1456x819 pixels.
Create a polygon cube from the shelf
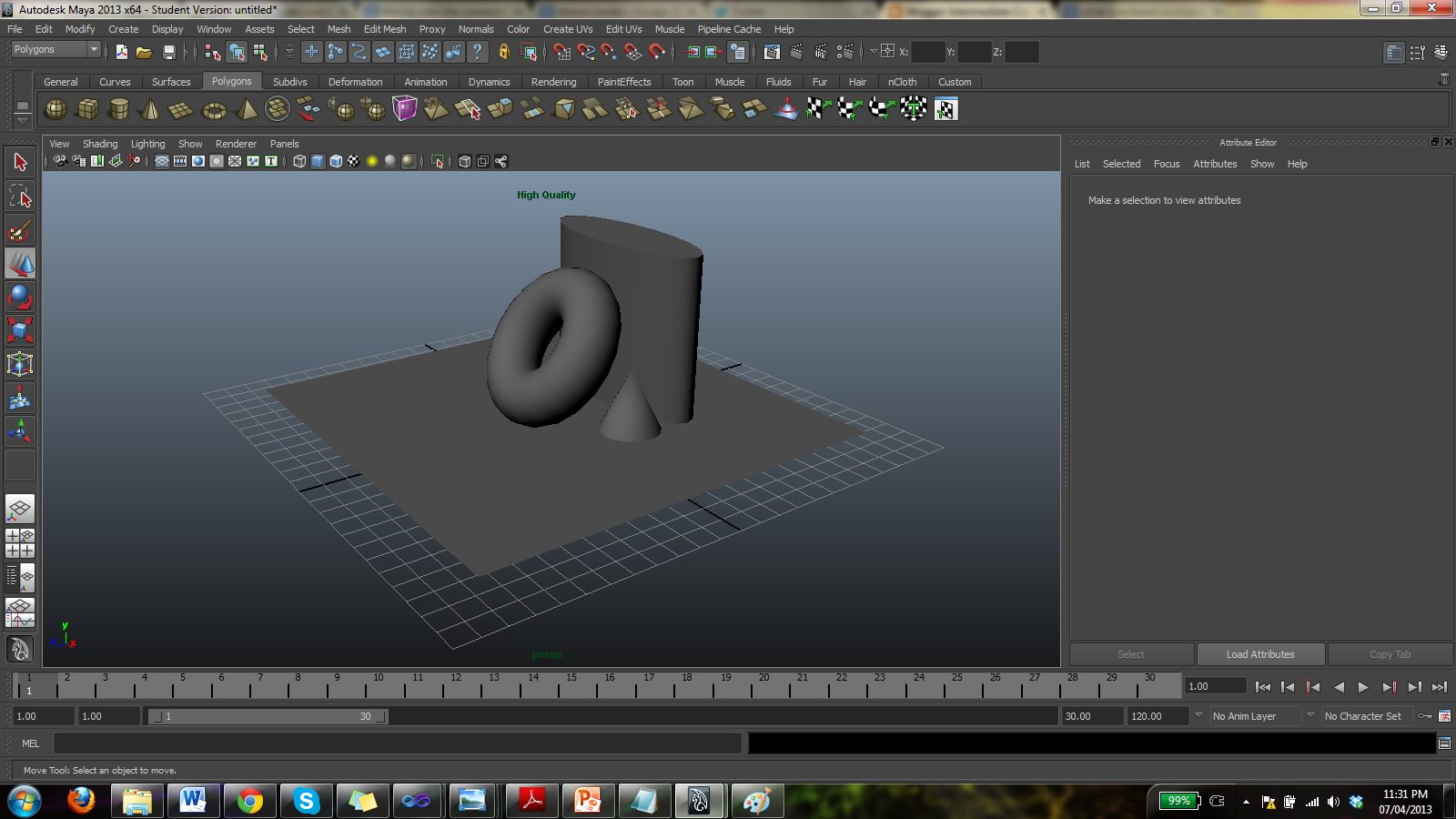coord(87,110)
